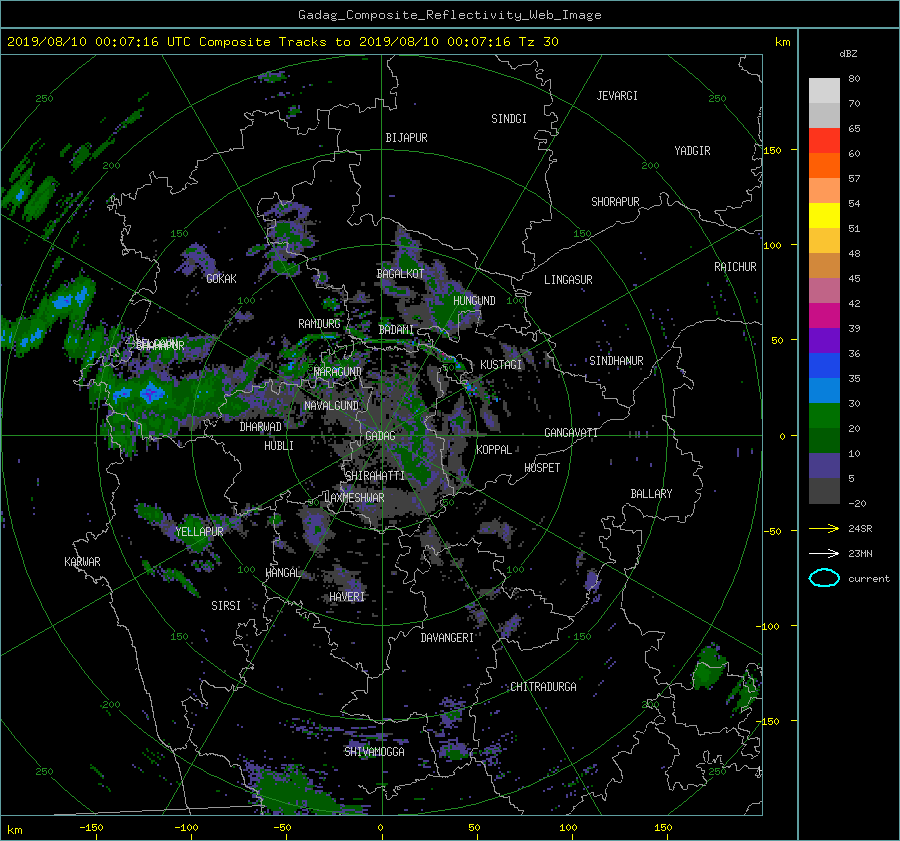
Task: Click the BAGALKOT city label
Action: [400, 274]
